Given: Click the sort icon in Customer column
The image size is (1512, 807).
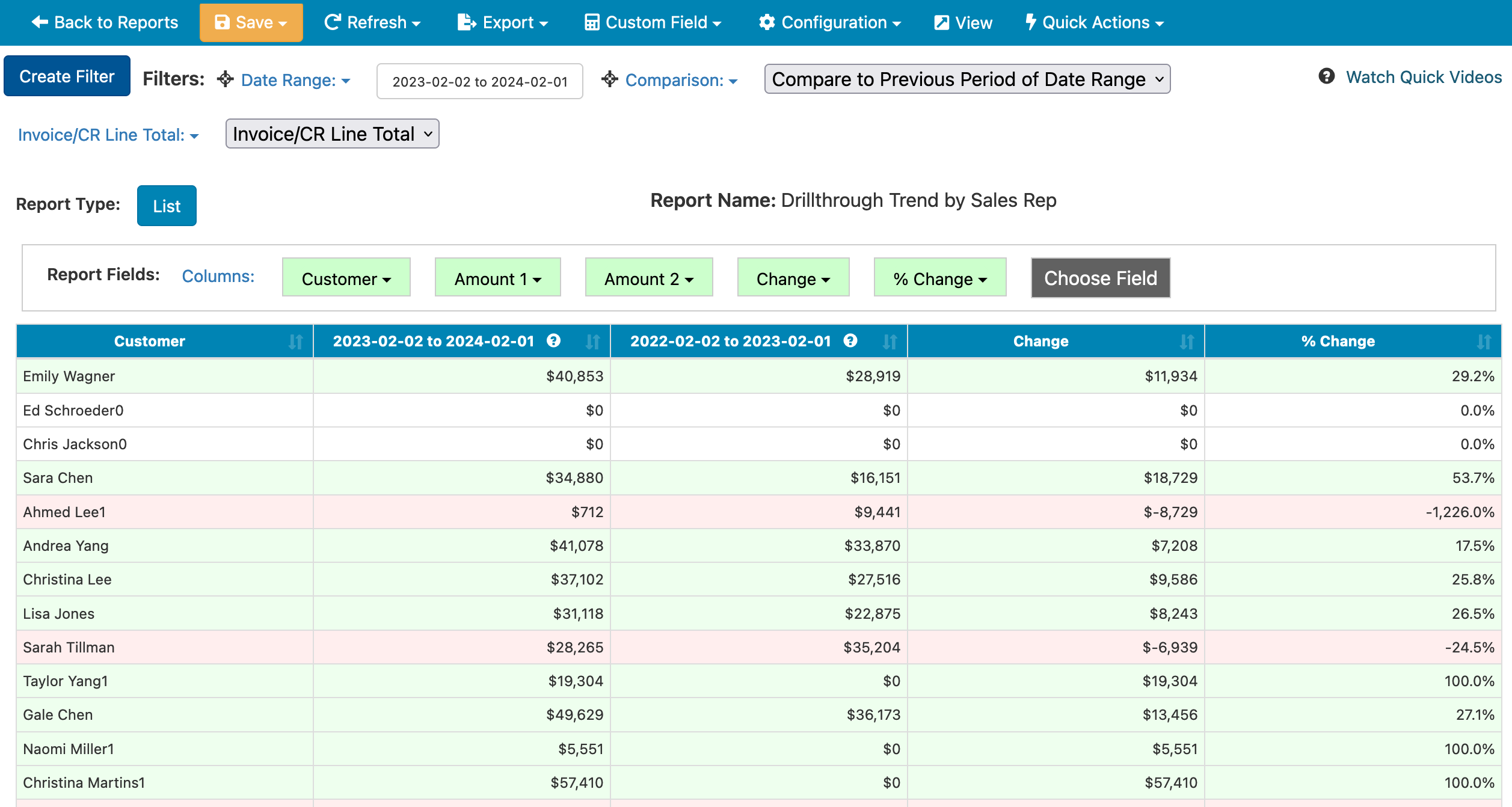Looking at the screenshot, I should (295, 342).
